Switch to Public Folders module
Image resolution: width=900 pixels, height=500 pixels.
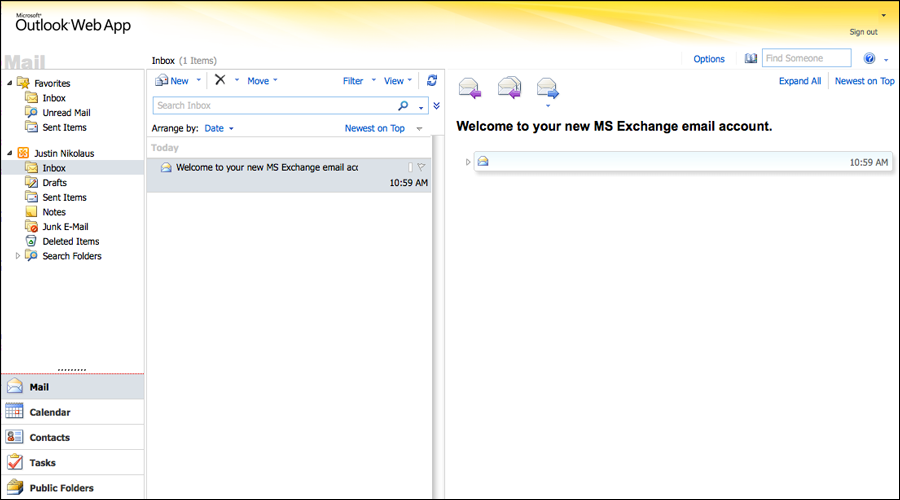pyautogui.click(x=72, y=487)
